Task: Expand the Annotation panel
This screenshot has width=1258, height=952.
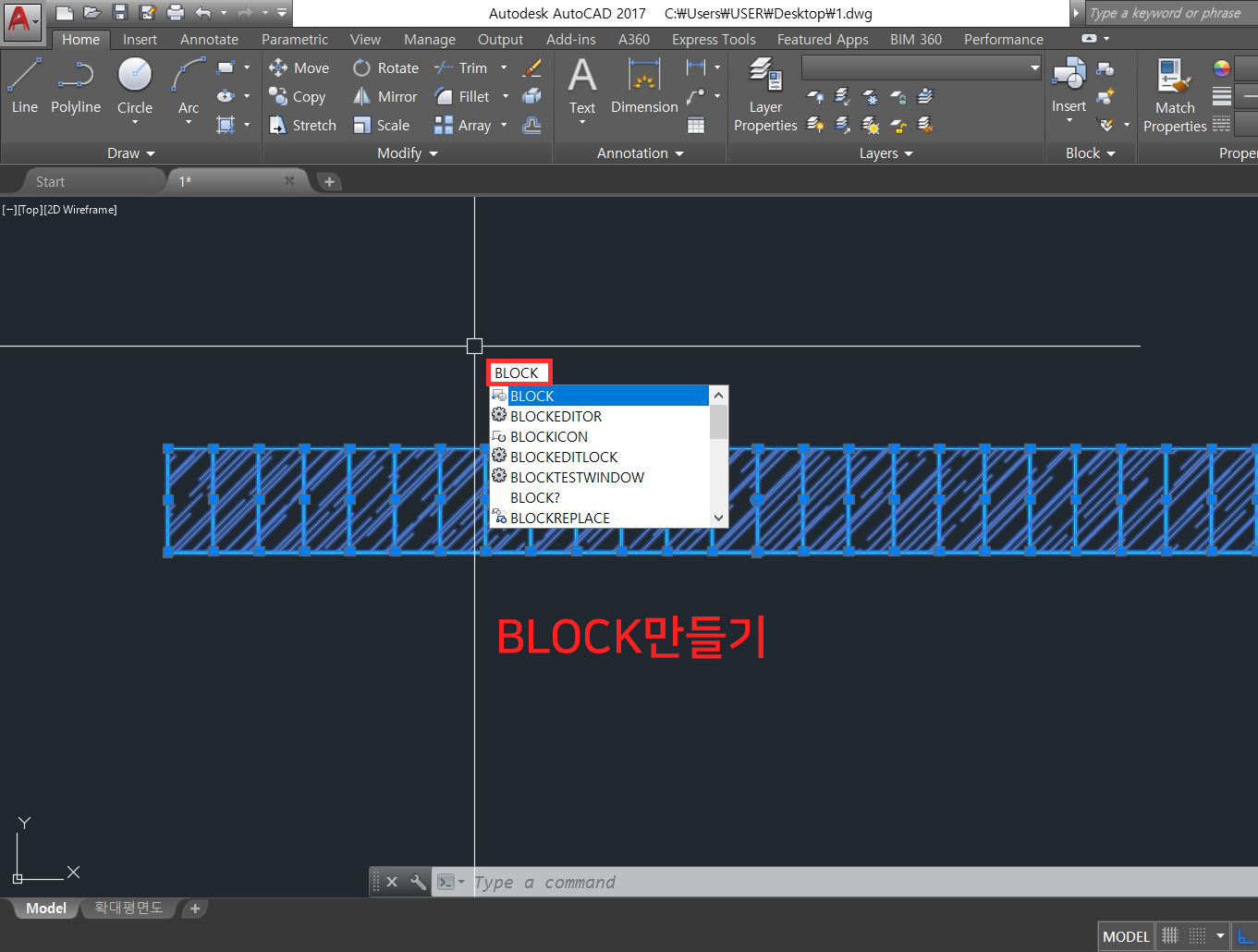Action: click(x=640, y=153)
